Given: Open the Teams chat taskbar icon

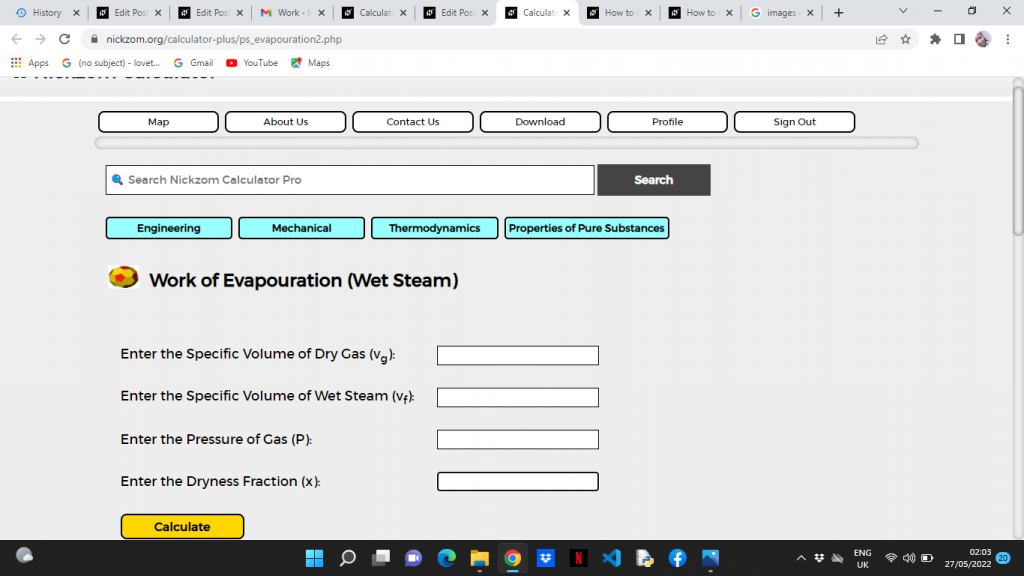Looking at the screenshot, I should point(413,558).
